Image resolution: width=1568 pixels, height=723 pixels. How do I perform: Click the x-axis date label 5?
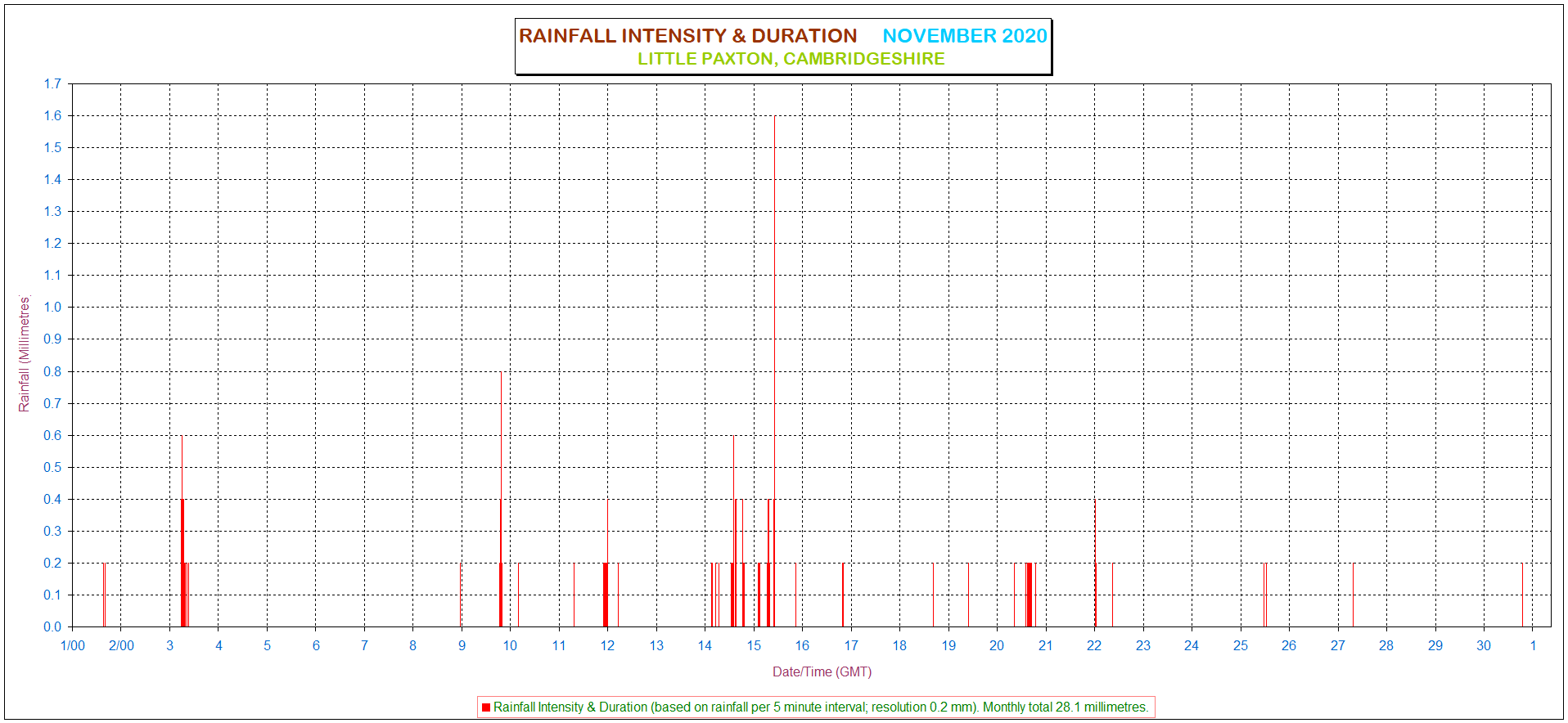pos(267,645)
